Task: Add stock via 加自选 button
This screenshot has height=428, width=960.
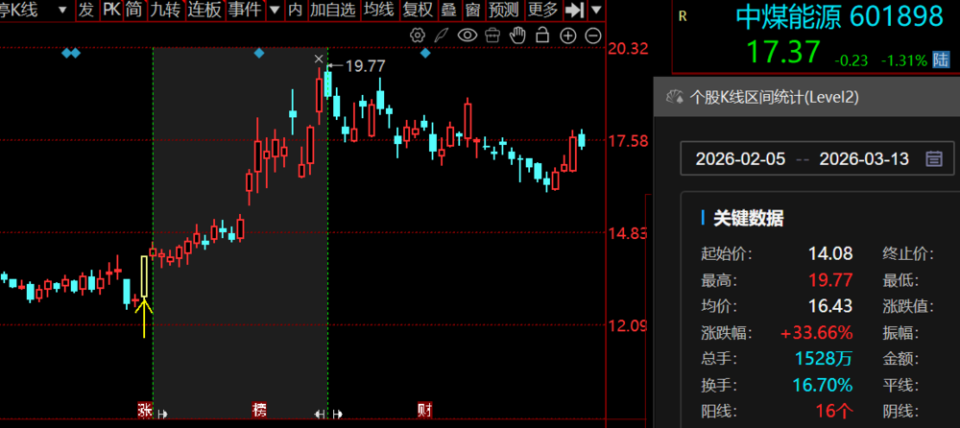Action: tap(332, 10)
